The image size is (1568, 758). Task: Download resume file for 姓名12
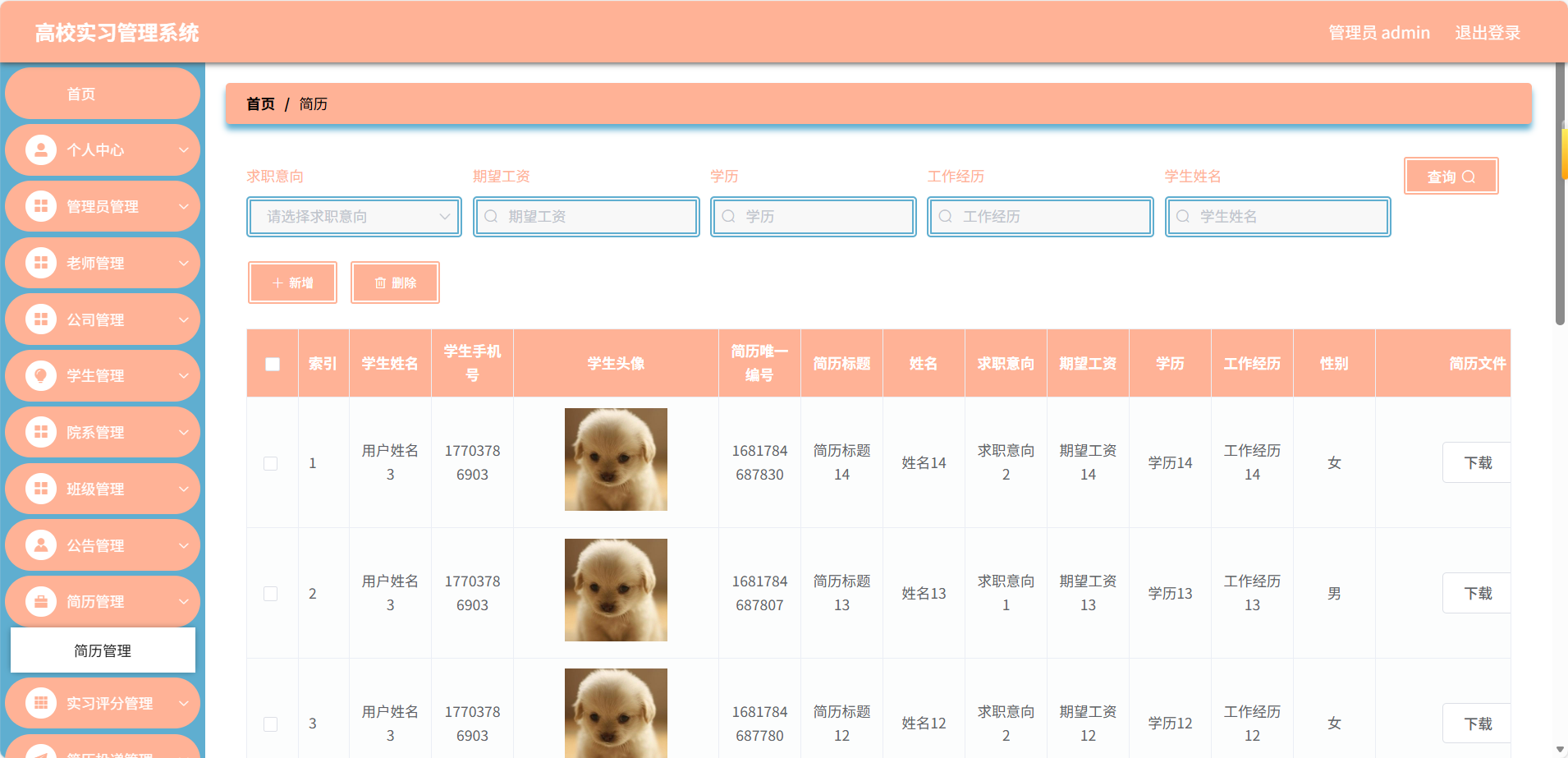1476,724
